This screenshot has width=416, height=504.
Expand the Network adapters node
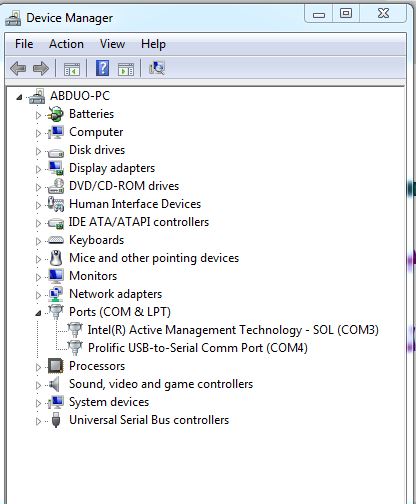pyautogui.click(x=38, y=295)
